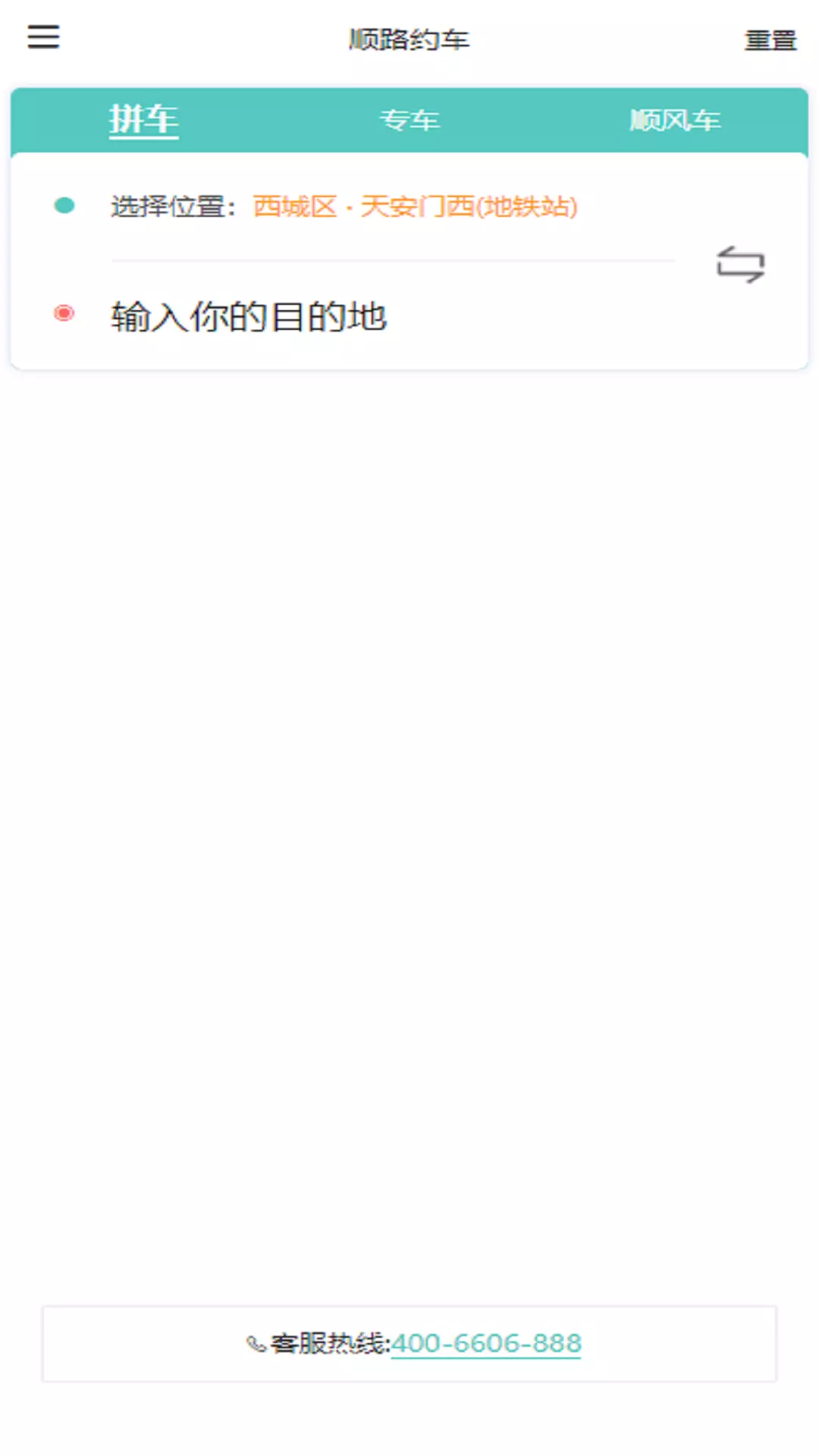
Task: Open the hamburger menu
Action: [x=43, y=36]
